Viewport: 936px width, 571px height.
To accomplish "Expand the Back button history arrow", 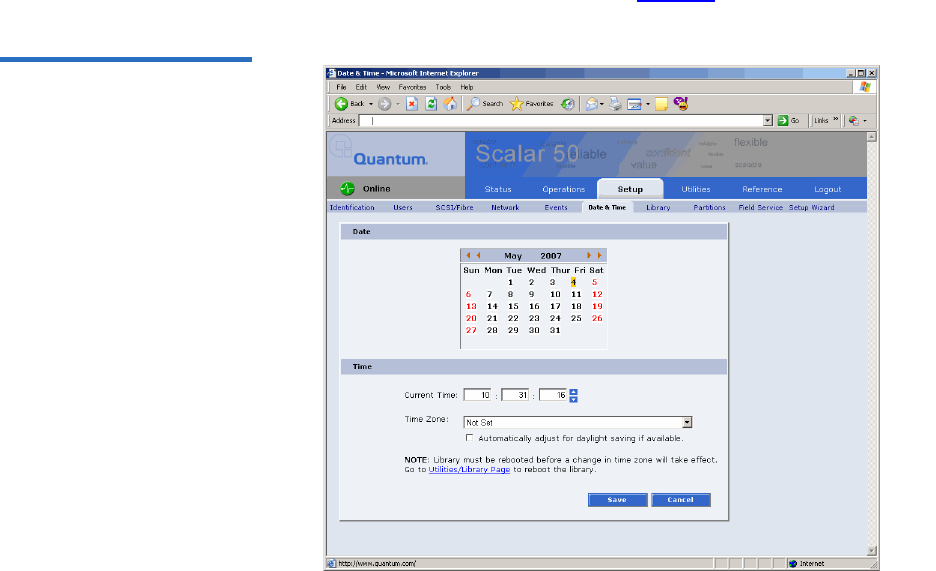I will 371,104.
